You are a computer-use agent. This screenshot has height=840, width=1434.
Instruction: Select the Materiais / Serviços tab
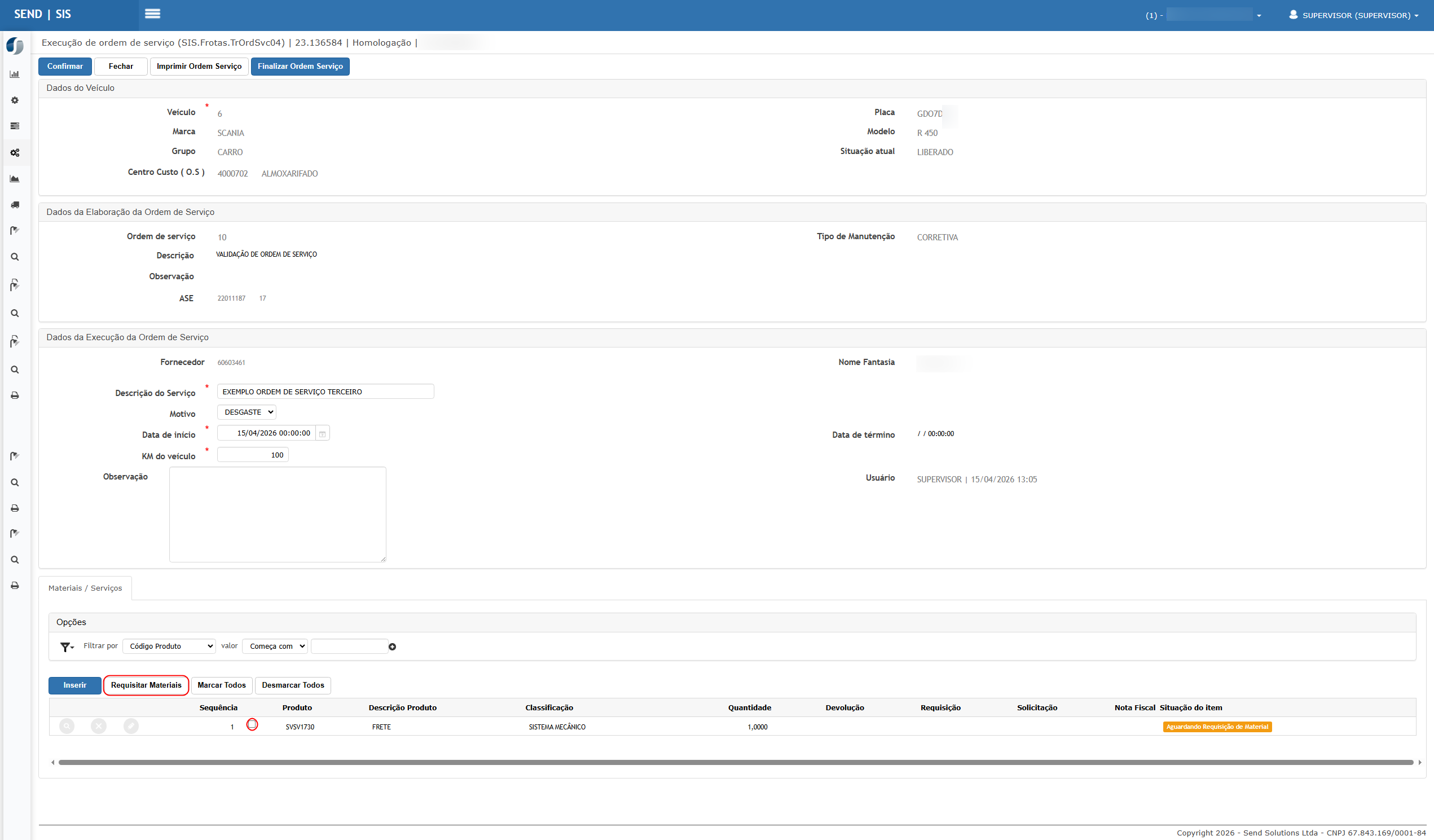85,588
